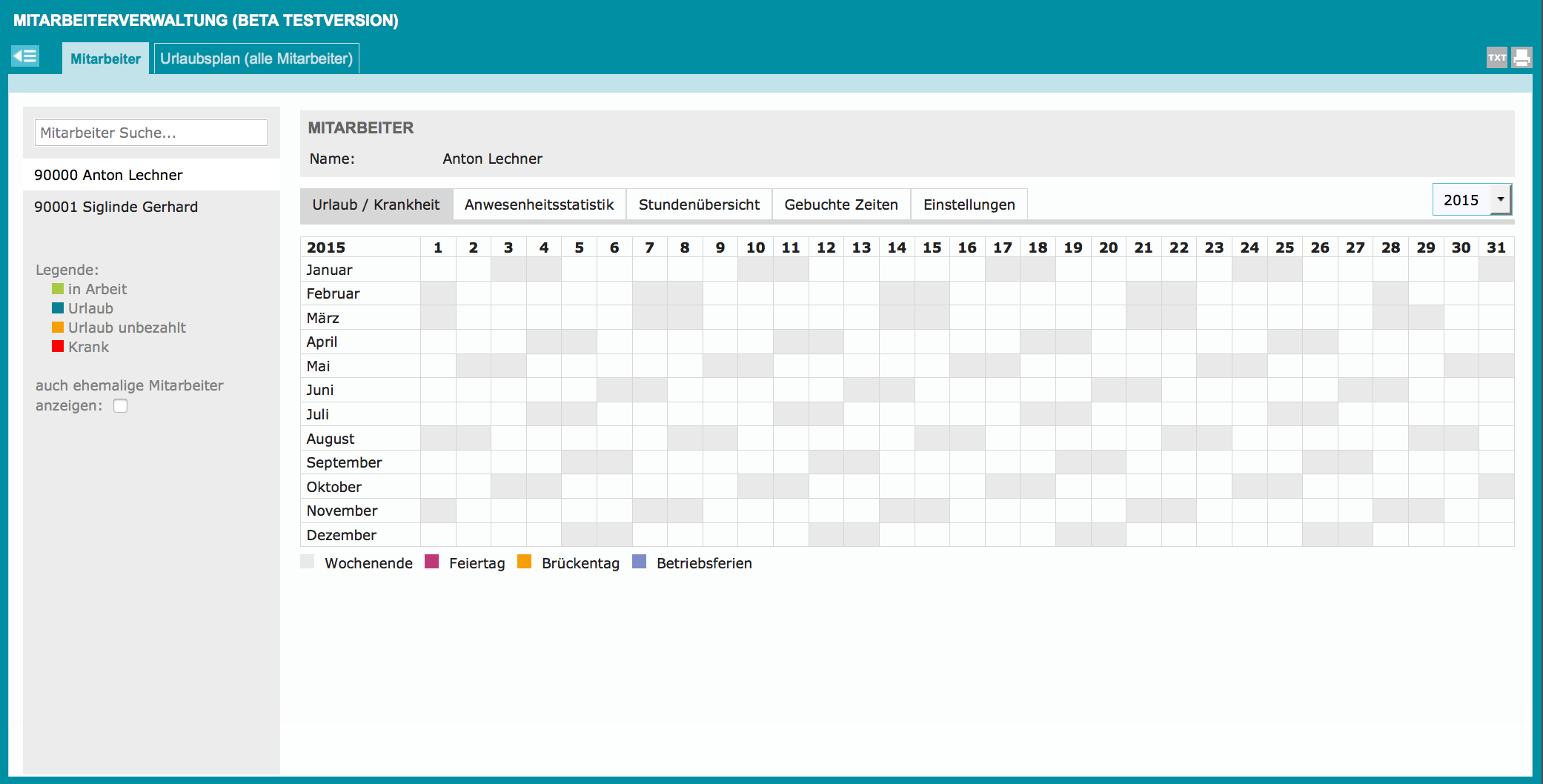This screenshot has height=784, width=1543.
Task: Open the 2015 year dropdown
Action: pyautogui.click(x=1500, y=199)
